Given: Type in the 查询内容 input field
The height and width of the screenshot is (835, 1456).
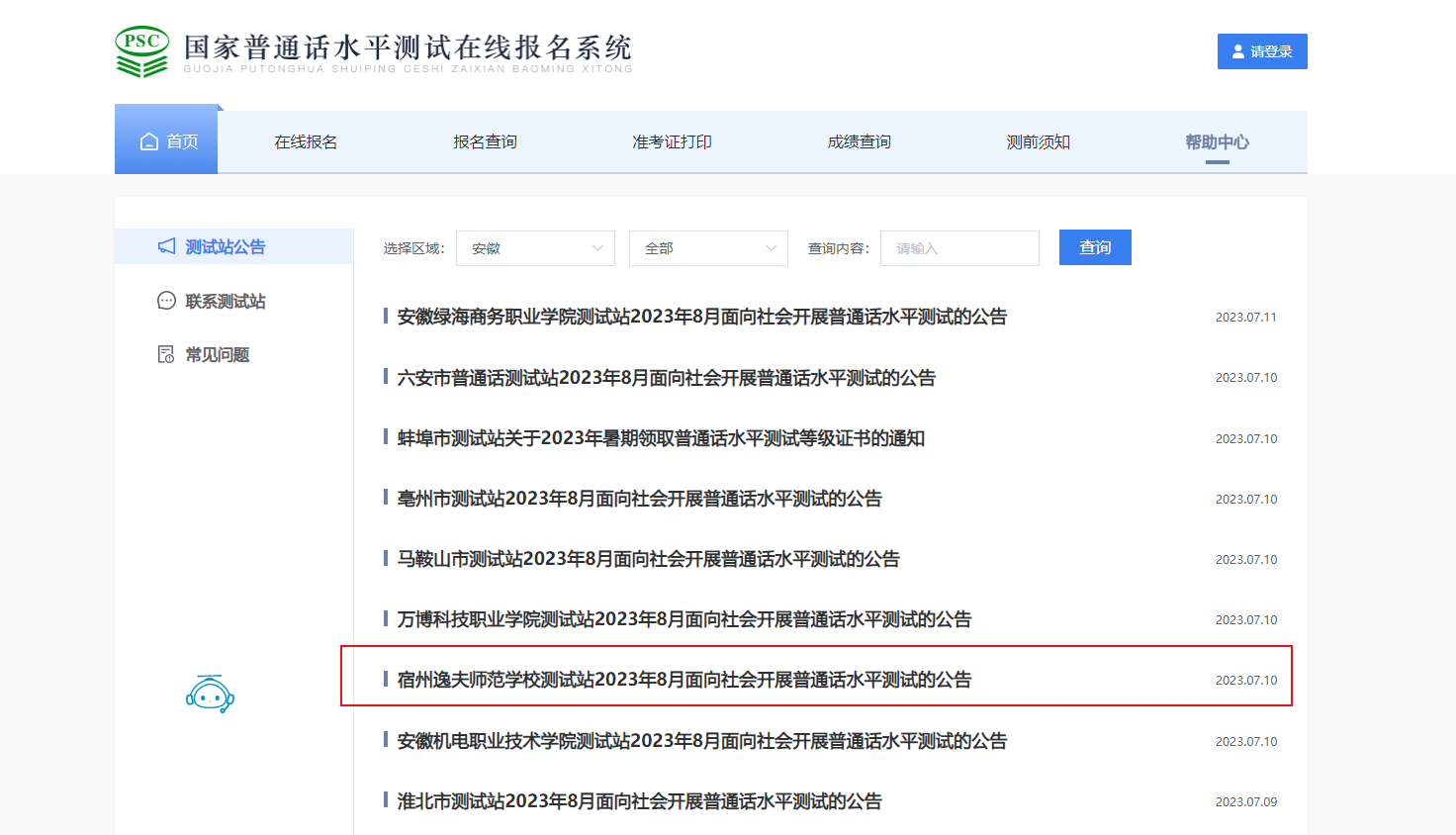Looking at the screenshot, I should [959, 248].
